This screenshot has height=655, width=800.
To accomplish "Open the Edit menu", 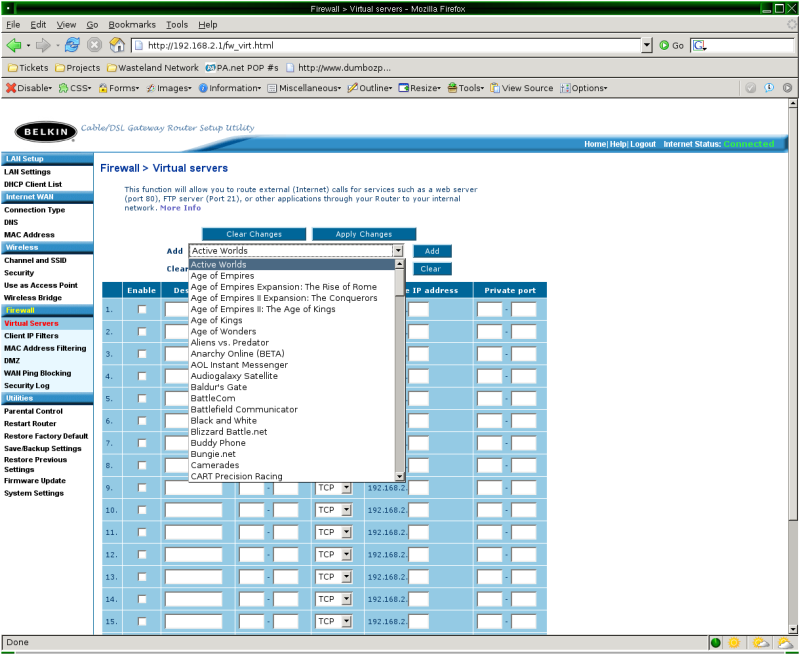I will tap(38, 24).
